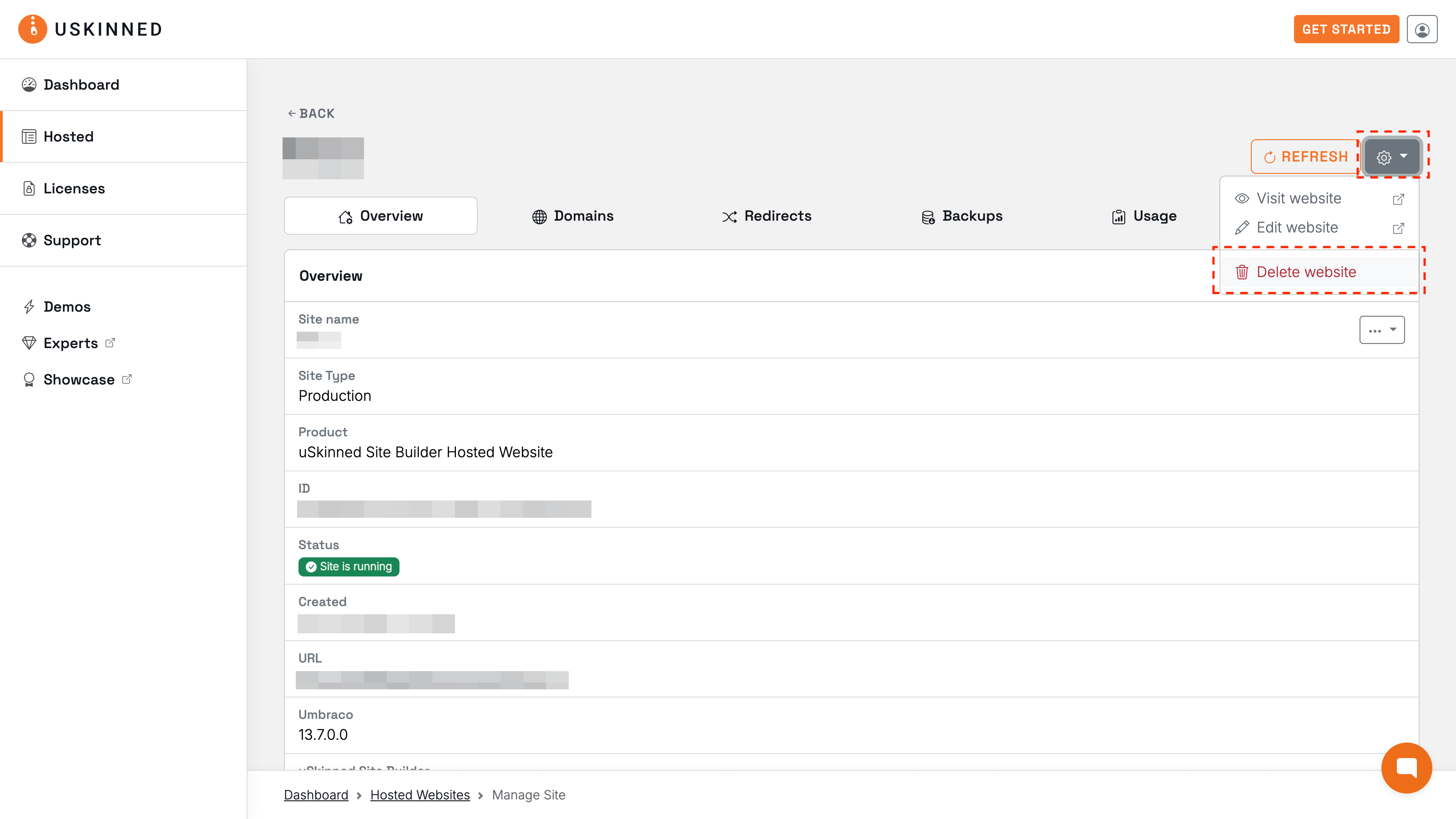1456x819 pixels.
Task: Select Delete website option
Action: pos(1306,272)
